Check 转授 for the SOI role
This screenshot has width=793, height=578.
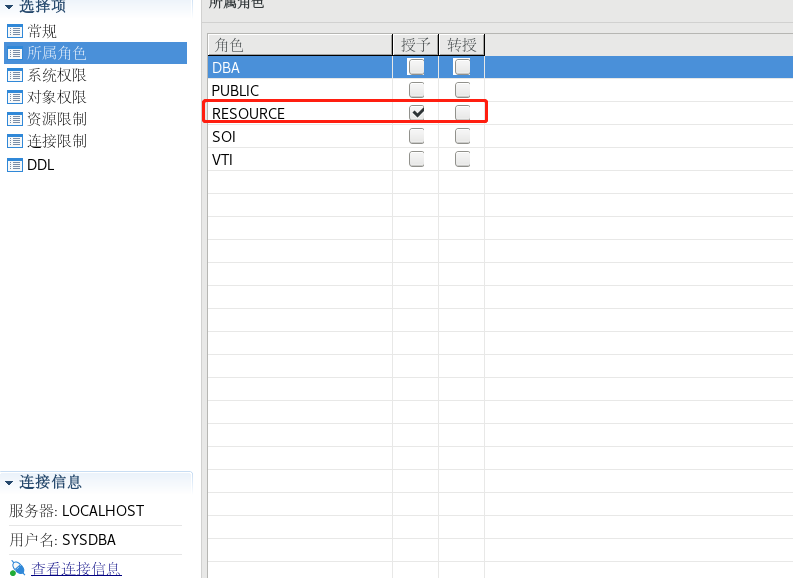pyautogui.click(x=462, y=136)
